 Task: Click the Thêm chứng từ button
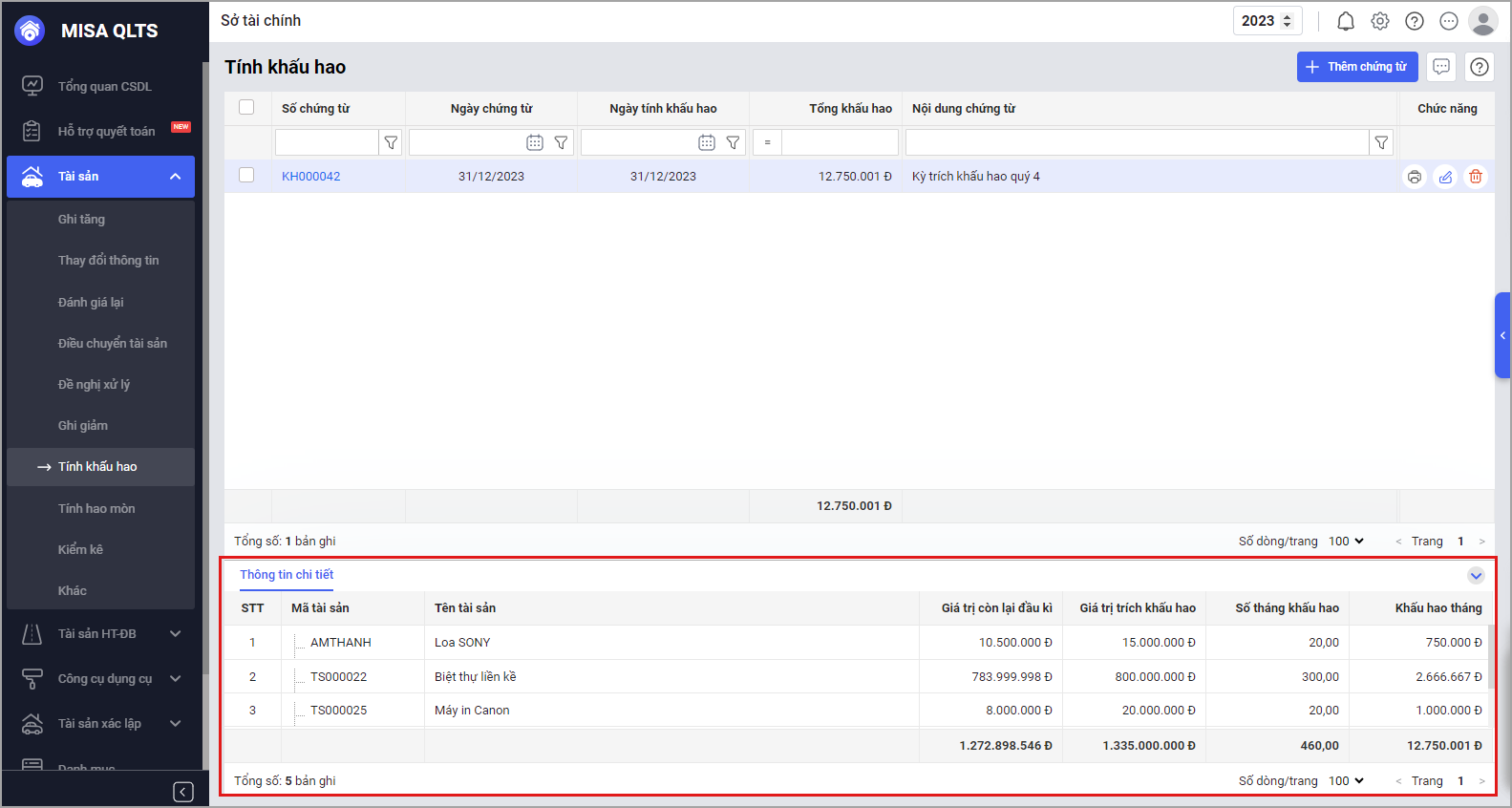point(1356,67)
